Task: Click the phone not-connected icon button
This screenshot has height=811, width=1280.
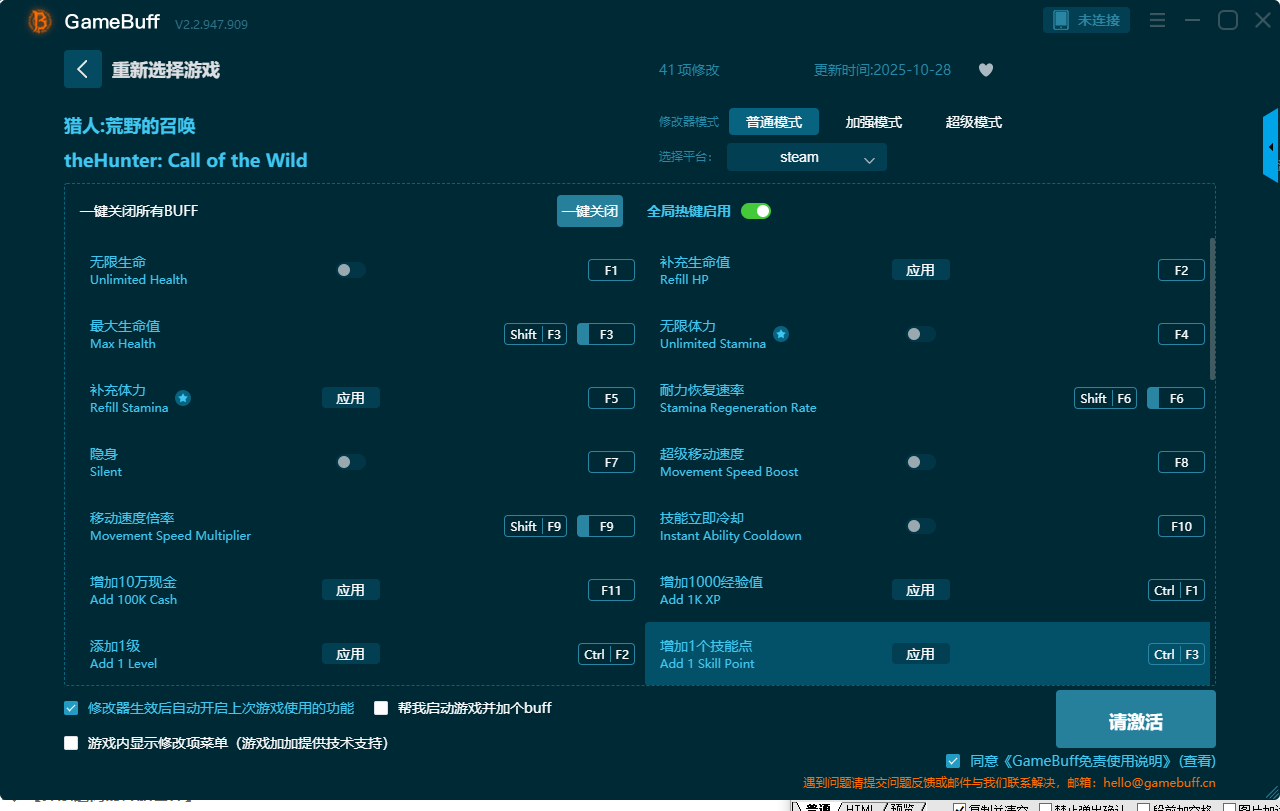Action: [x=1086, y=20]
